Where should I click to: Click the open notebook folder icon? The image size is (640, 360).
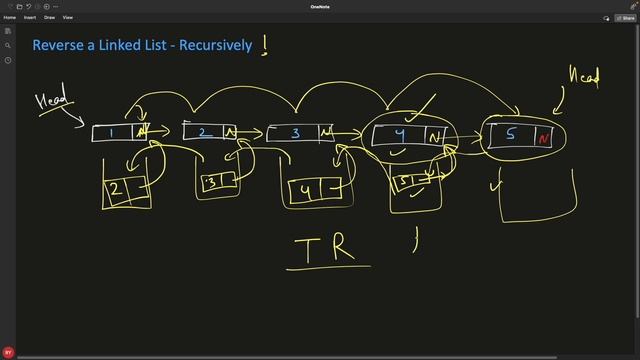pos(19,7)
